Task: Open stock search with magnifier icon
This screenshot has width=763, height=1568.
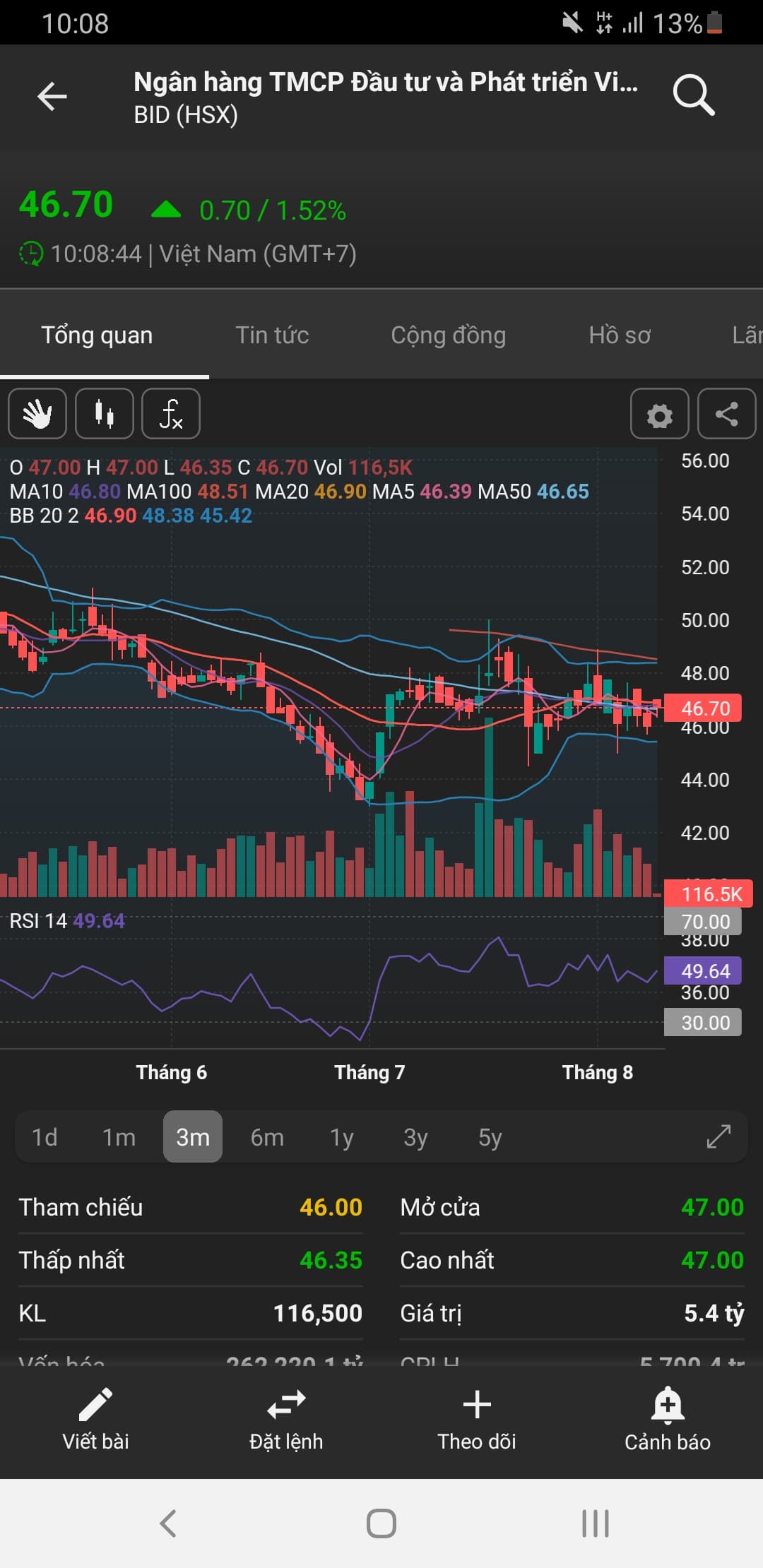Action: coord(693,95)
